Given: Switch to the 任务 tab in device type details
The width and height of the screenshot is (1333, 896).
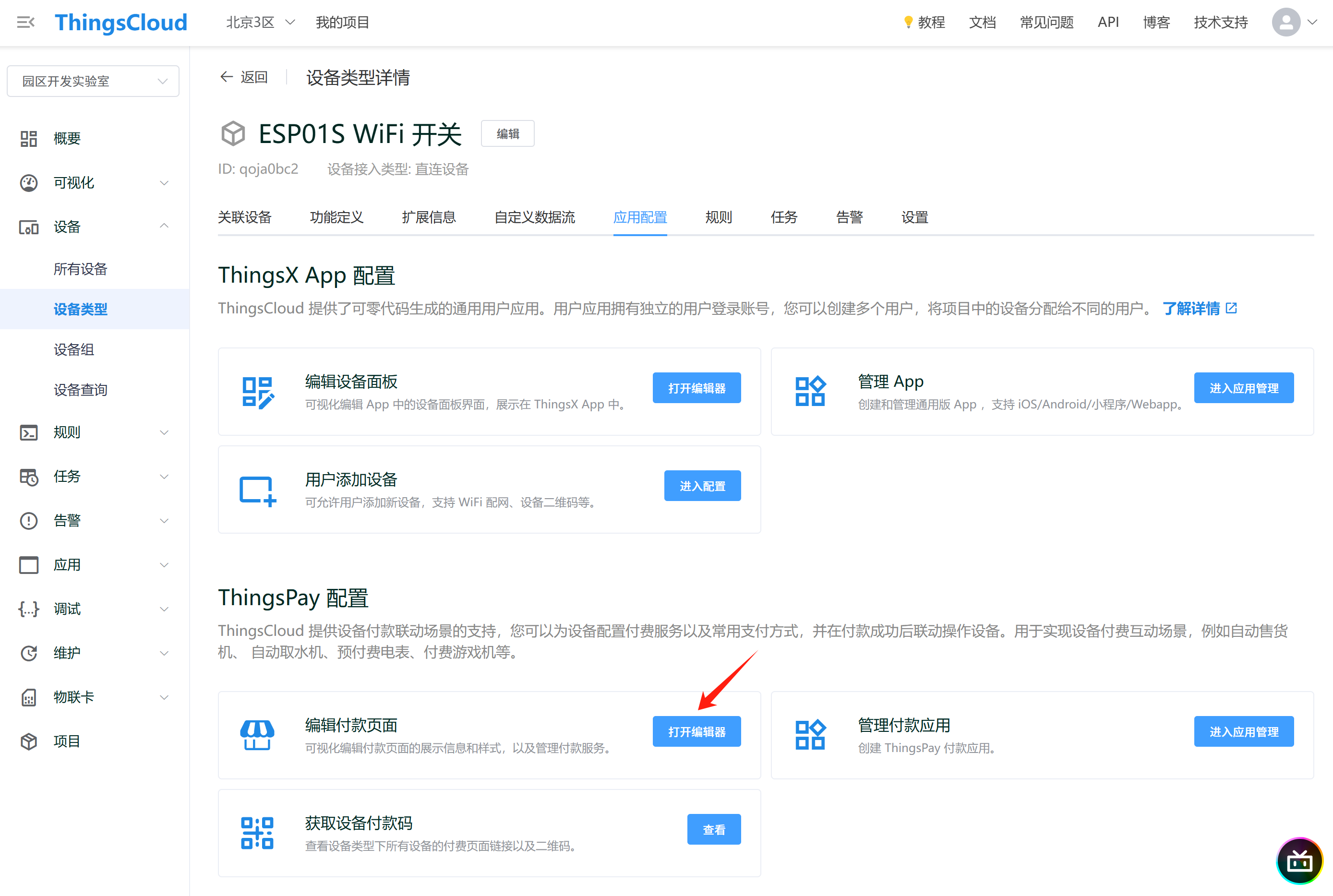Looking at the screenshot, I should point(784,217).
